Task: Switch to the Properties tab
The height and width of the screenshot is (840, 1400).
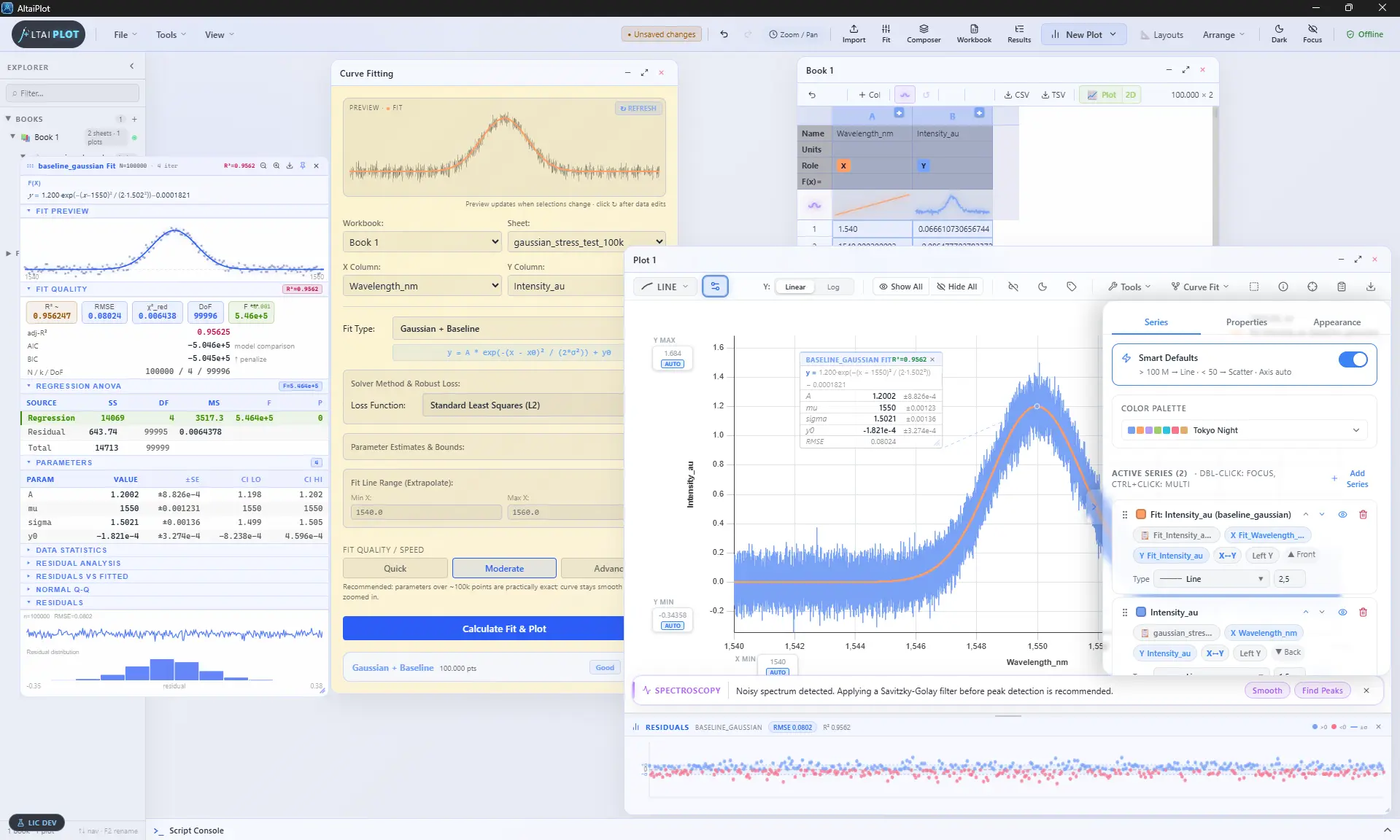Action: point(1246,322)
